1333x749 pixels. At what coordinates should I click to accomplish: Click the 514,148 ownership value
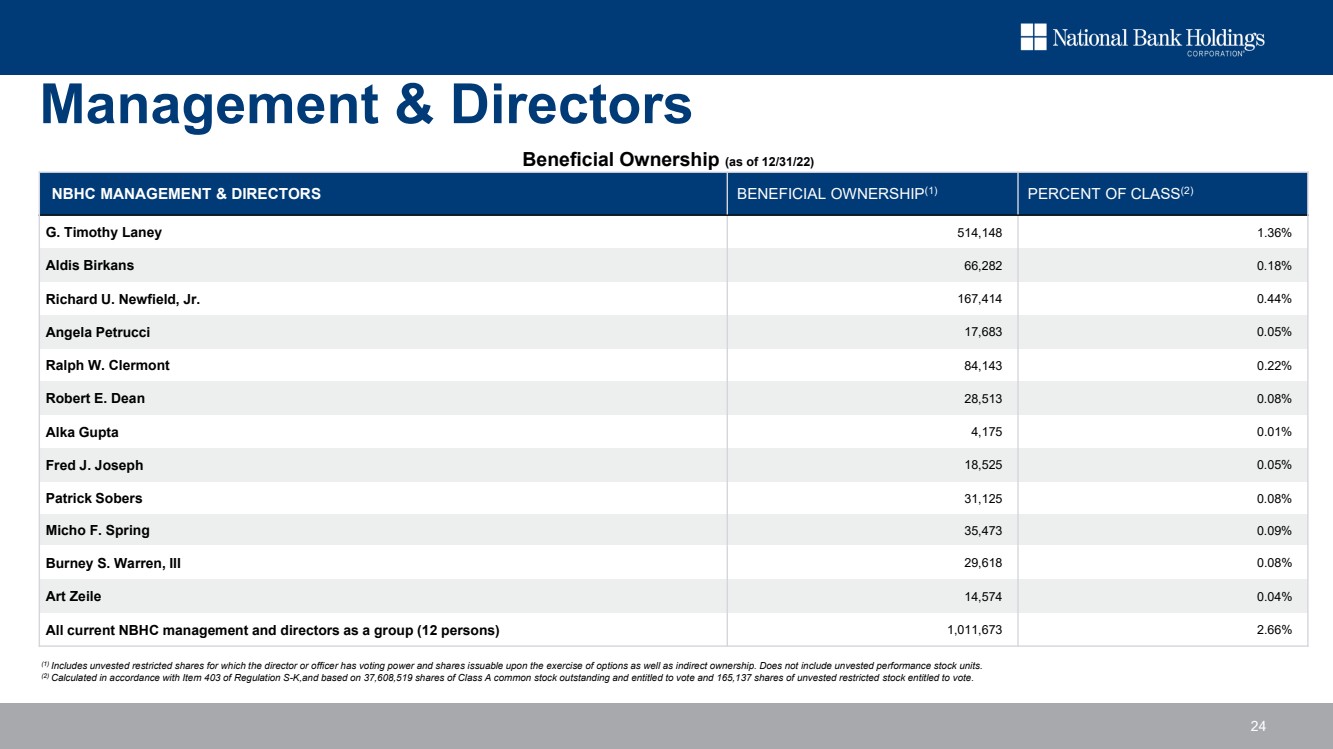coord(979,233)
